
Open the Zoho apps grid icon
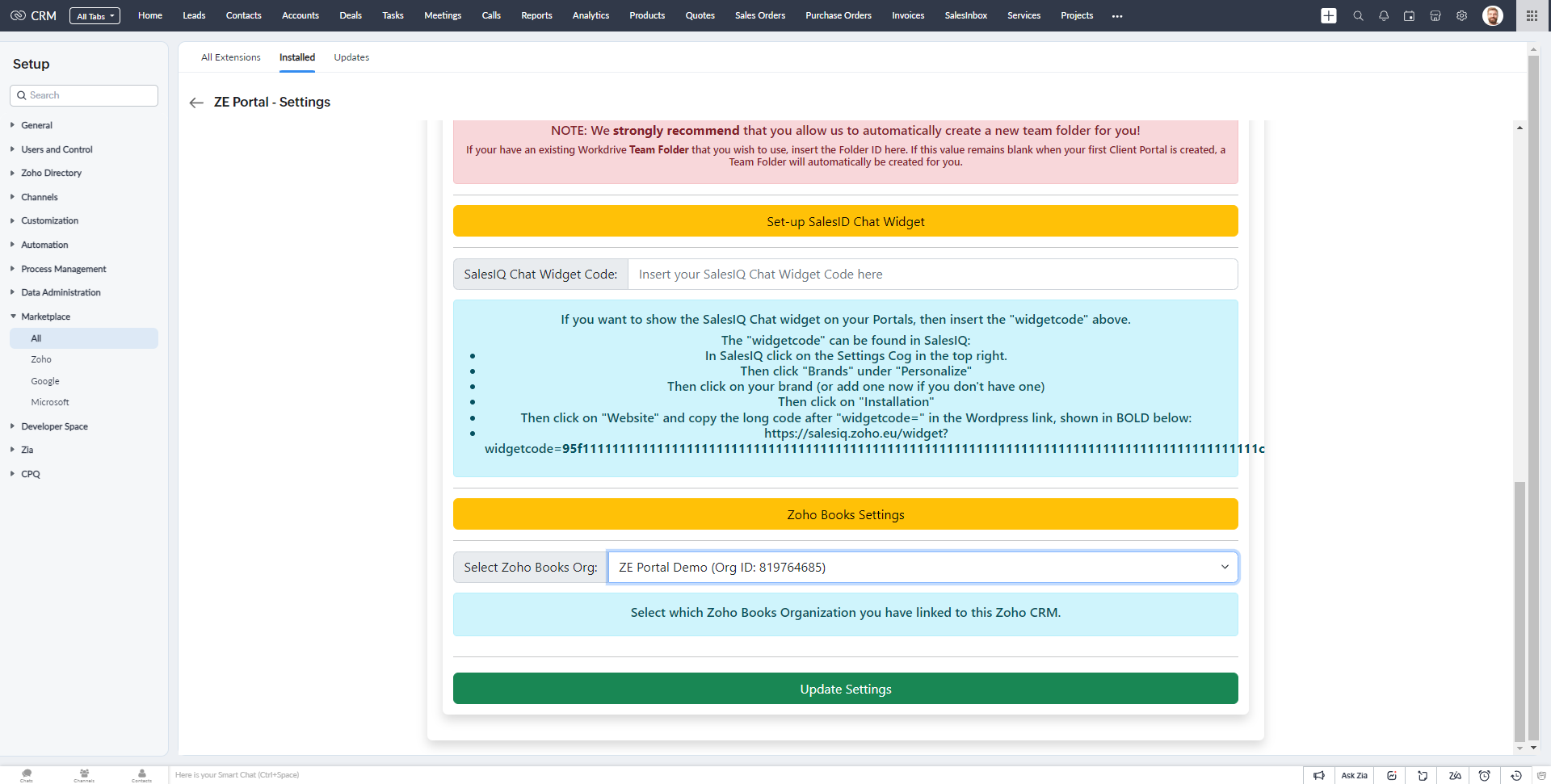(x=1532, y=15)
